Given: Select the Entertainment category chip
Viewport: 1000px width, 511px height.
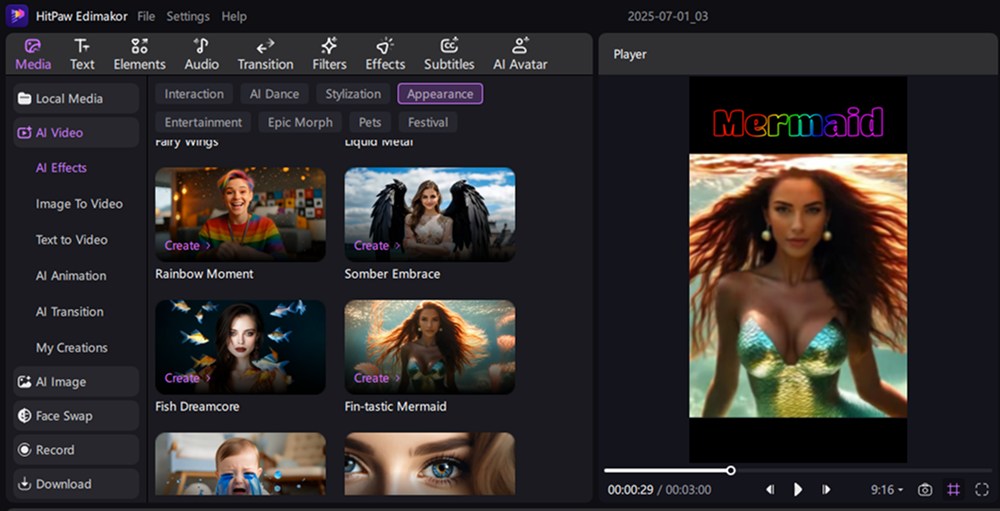Looking at the screenshot, I should tap(203, 122).
